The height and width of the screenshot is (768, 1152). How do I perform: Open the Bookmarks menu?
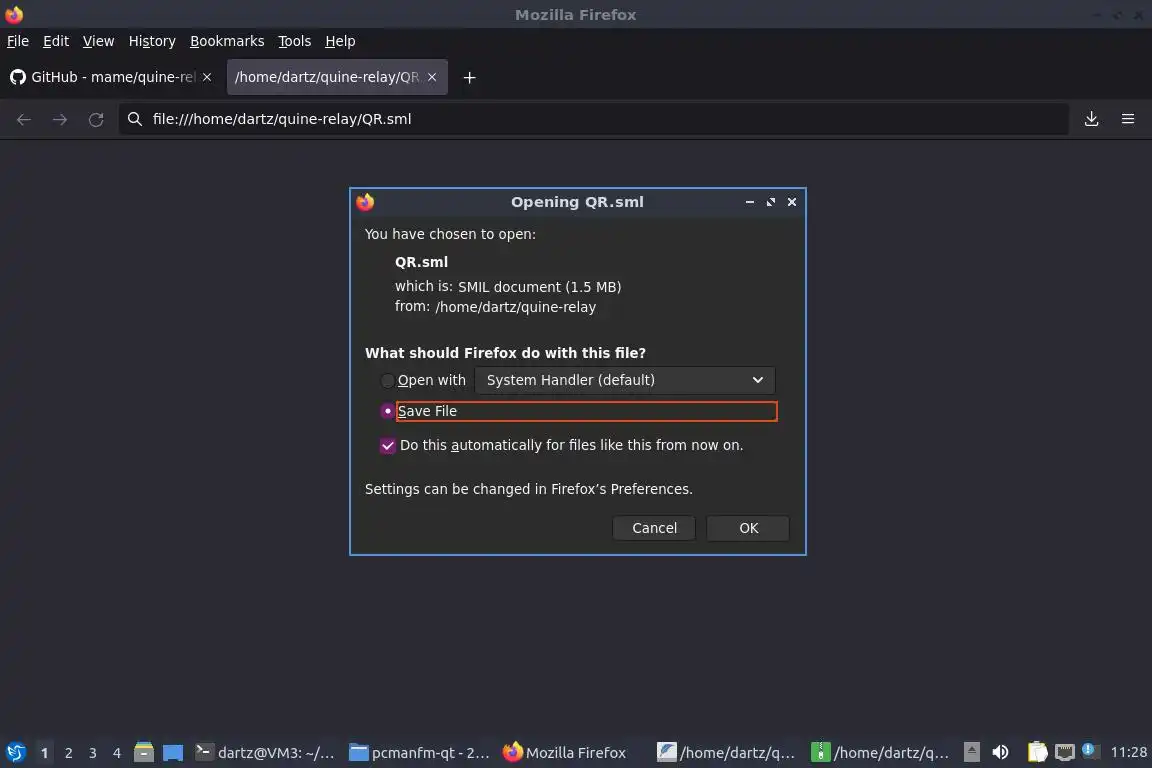tap(227, 41)
